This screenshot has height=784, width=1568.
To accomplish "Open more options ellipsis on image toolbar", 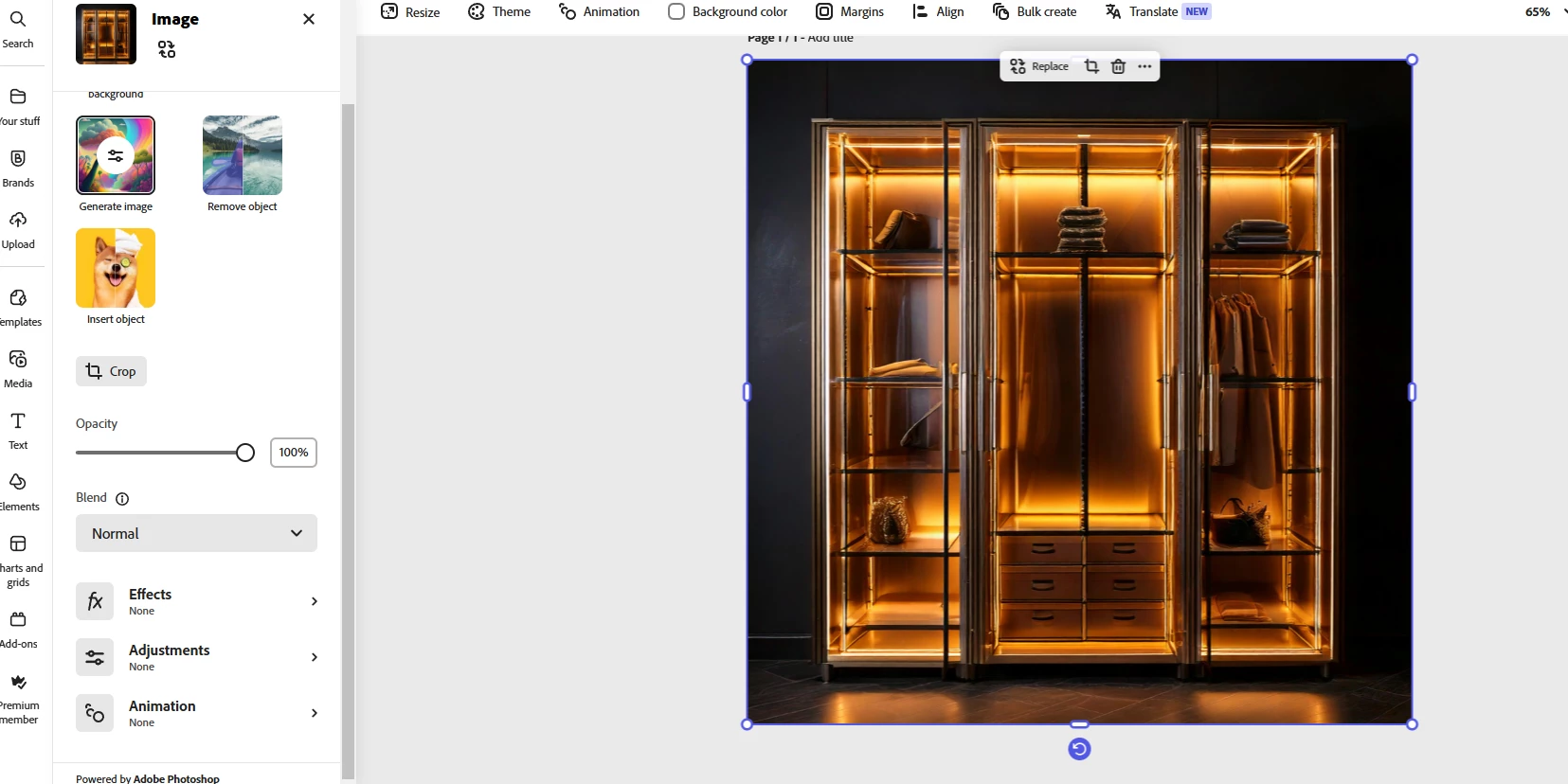I will tap(1144, 66).
